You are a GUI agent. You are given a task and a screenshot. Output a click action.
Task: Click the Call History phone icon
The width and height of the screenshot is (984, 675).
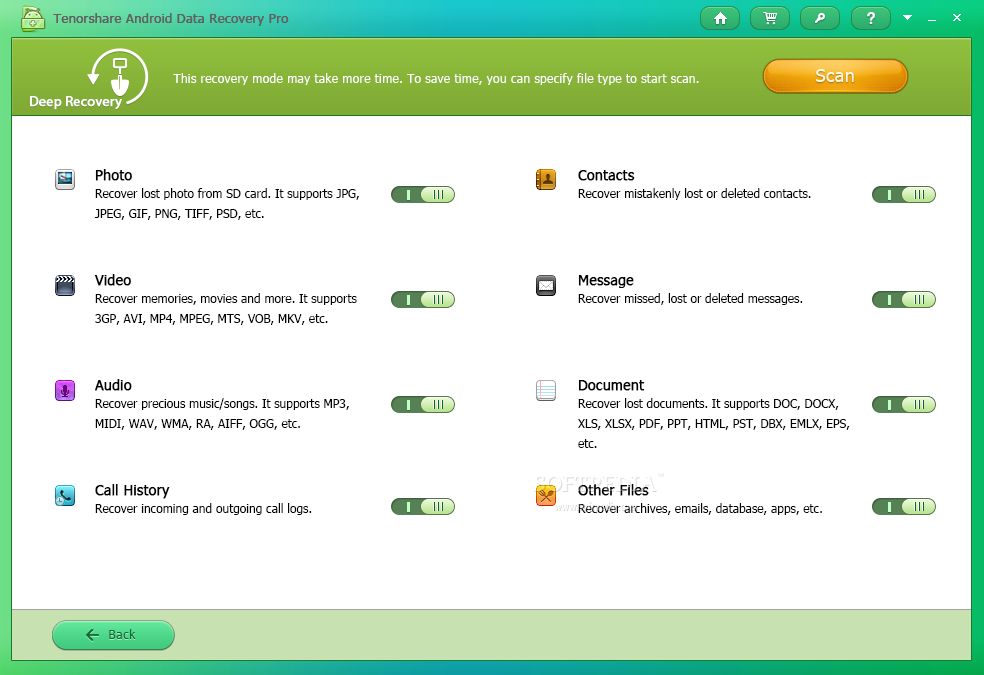[65, 496]
